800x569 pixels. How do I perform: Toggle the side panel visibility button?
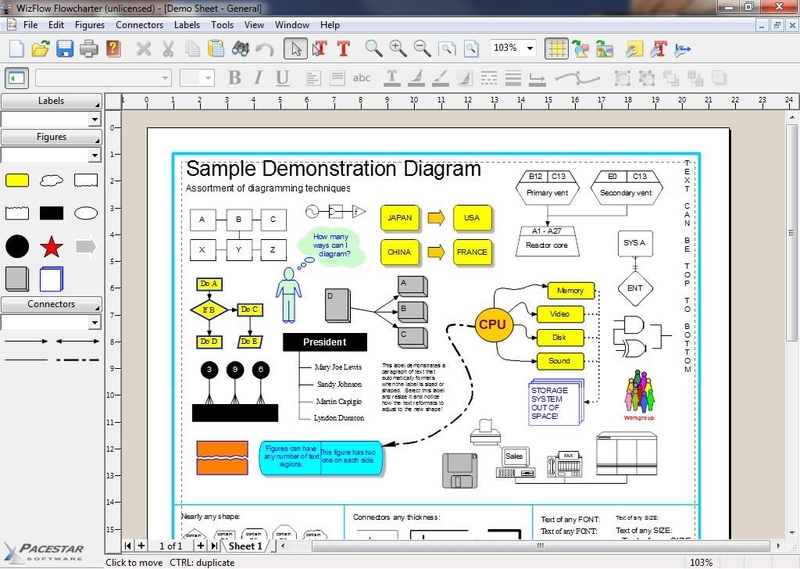(x=17, y=78)
